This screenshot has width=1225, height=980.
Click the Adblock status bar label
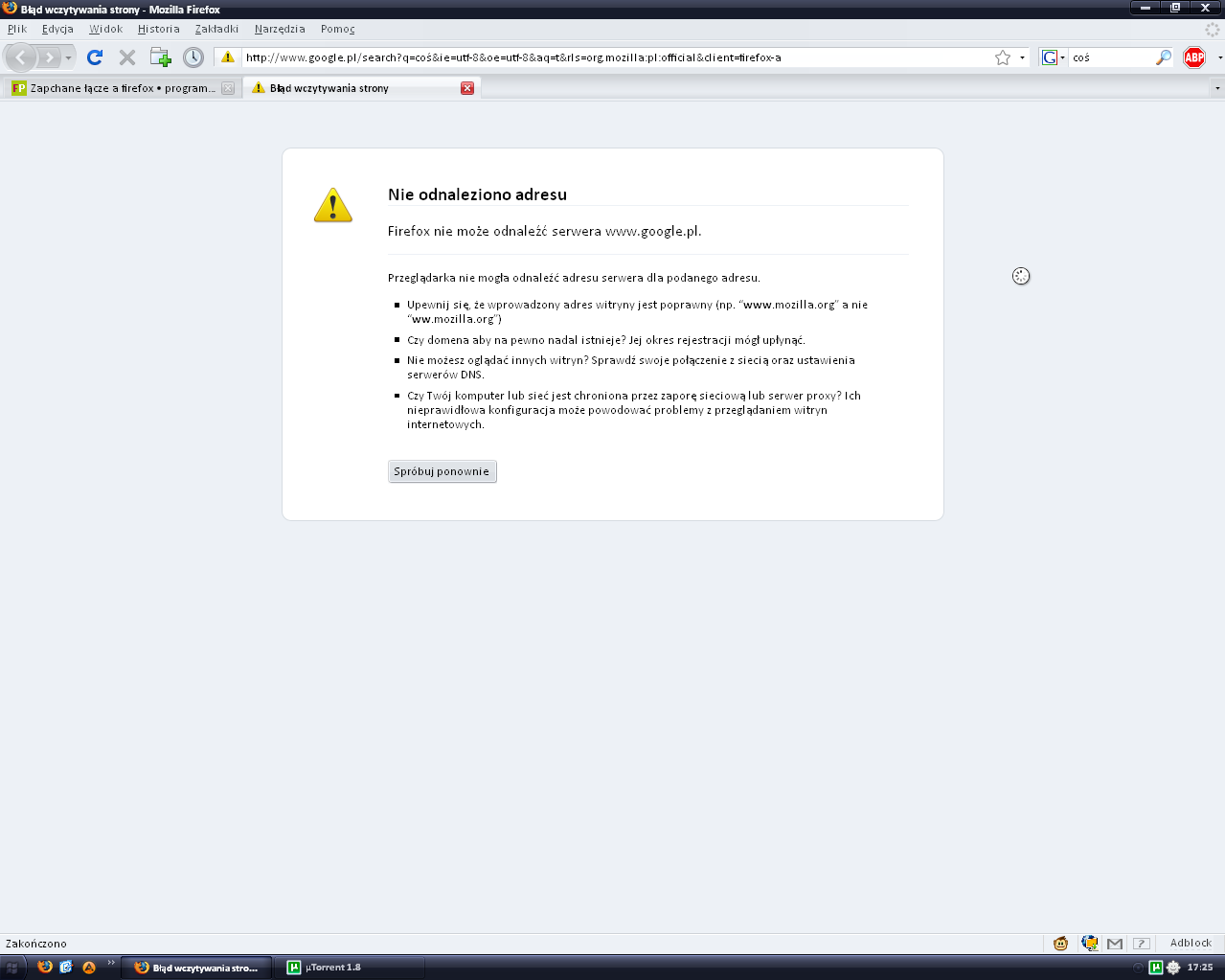click(x=1191, y=944)
